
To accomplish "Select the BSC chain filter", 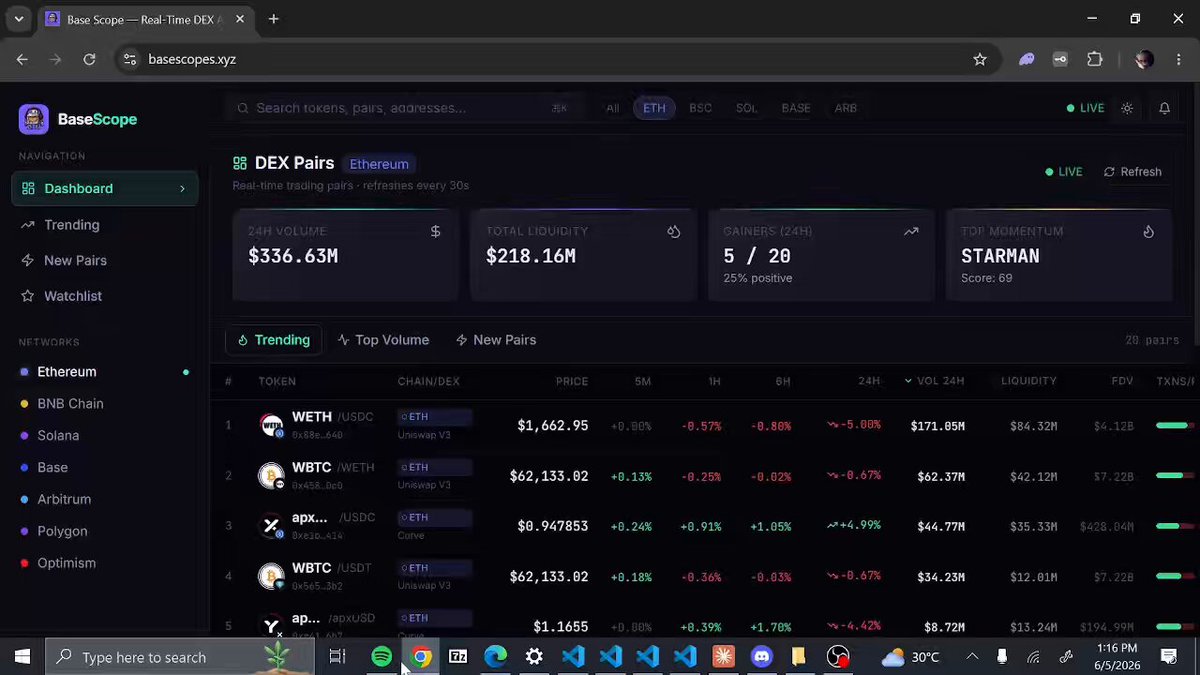I will pos(700,108).
